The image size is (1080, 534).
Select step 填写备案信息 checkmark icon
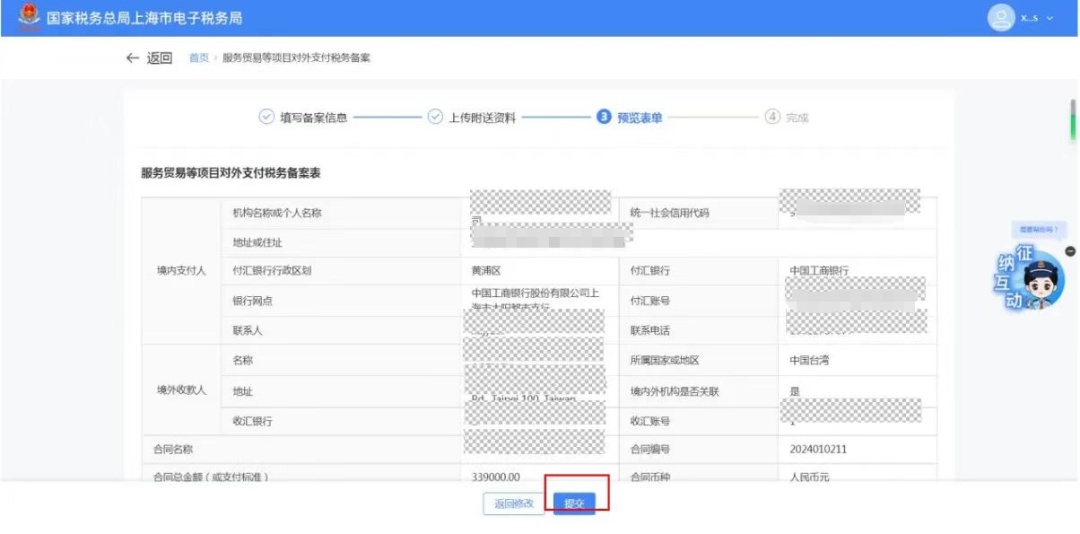(266, 117)
